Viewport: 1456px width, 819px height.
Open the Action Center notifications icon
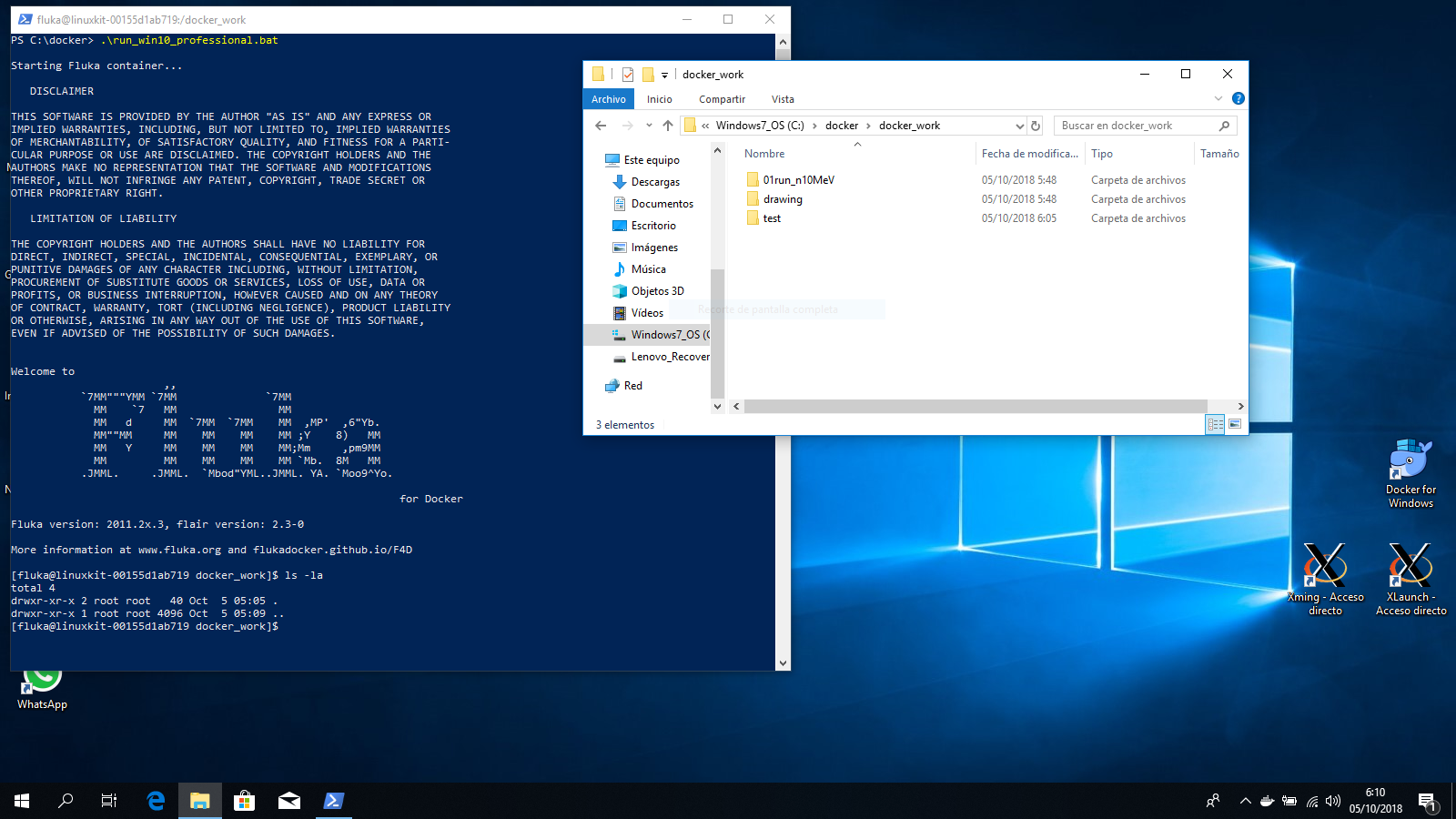1428,802
